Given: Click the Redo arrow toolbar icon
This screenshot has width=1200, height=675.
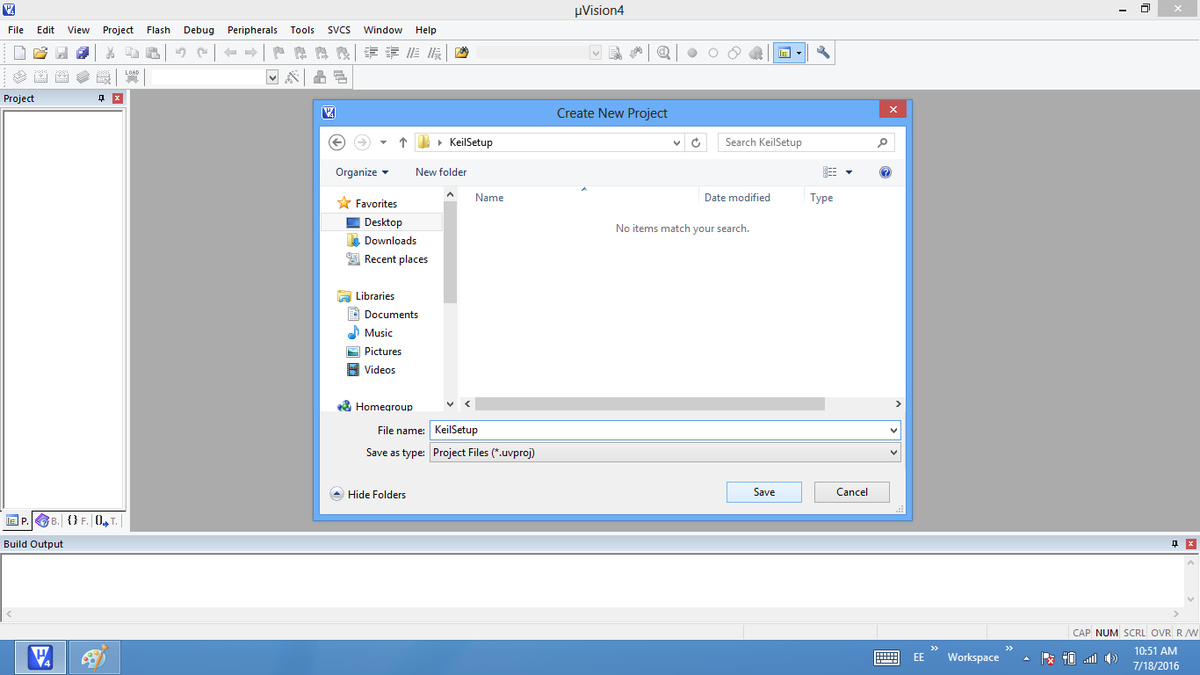Looking at the screenshot, I should (202, 53).
